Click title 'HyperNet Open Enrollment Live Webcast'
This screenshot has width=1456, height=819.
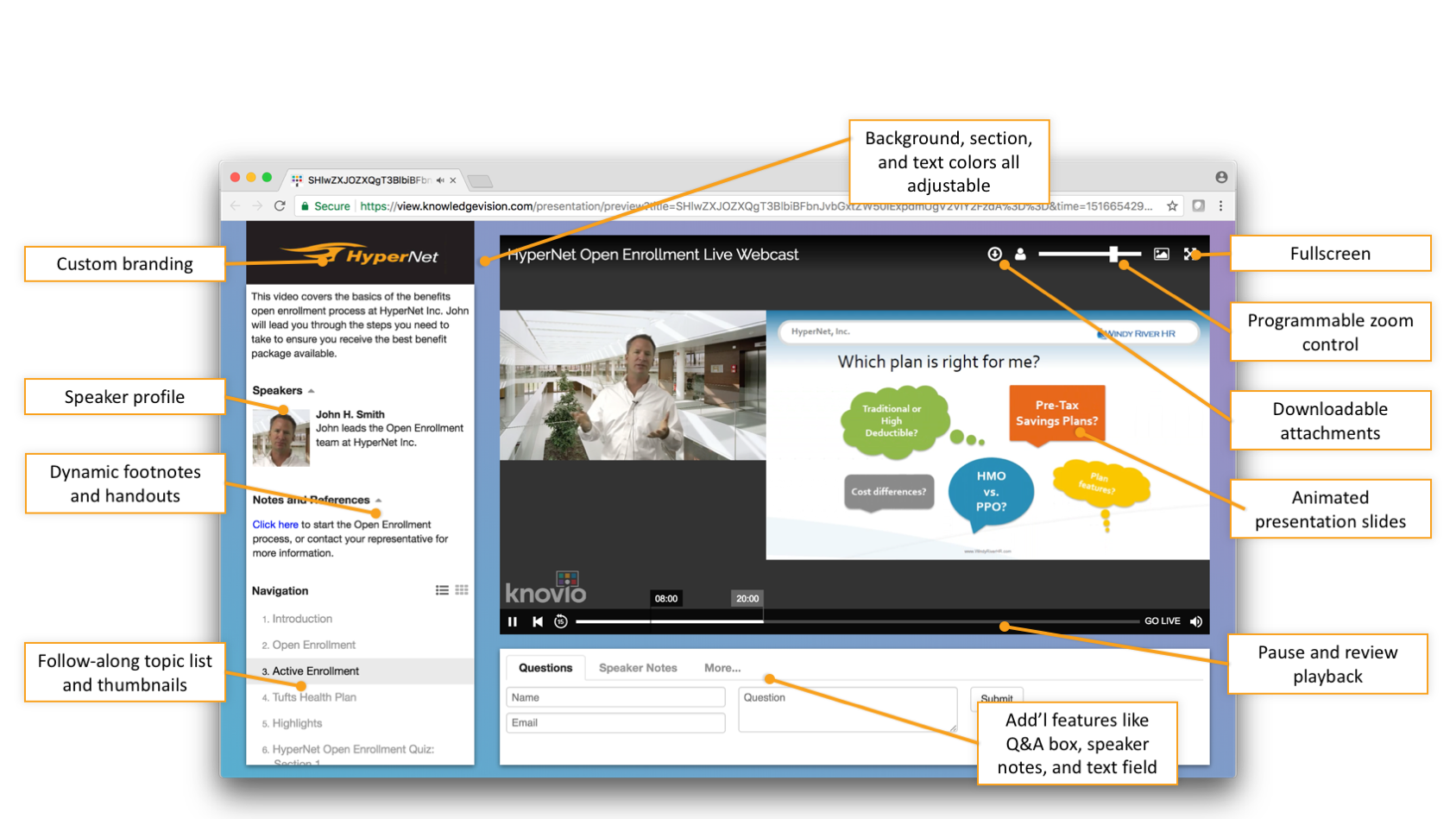click(x=653, y=255)
